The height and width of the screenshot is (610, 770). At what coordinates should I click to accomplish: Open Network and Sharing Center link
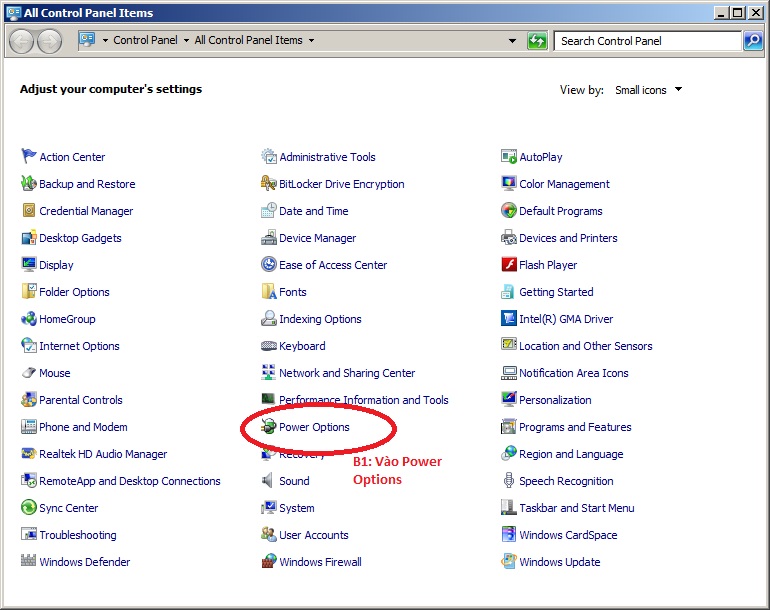coord(347,373)
